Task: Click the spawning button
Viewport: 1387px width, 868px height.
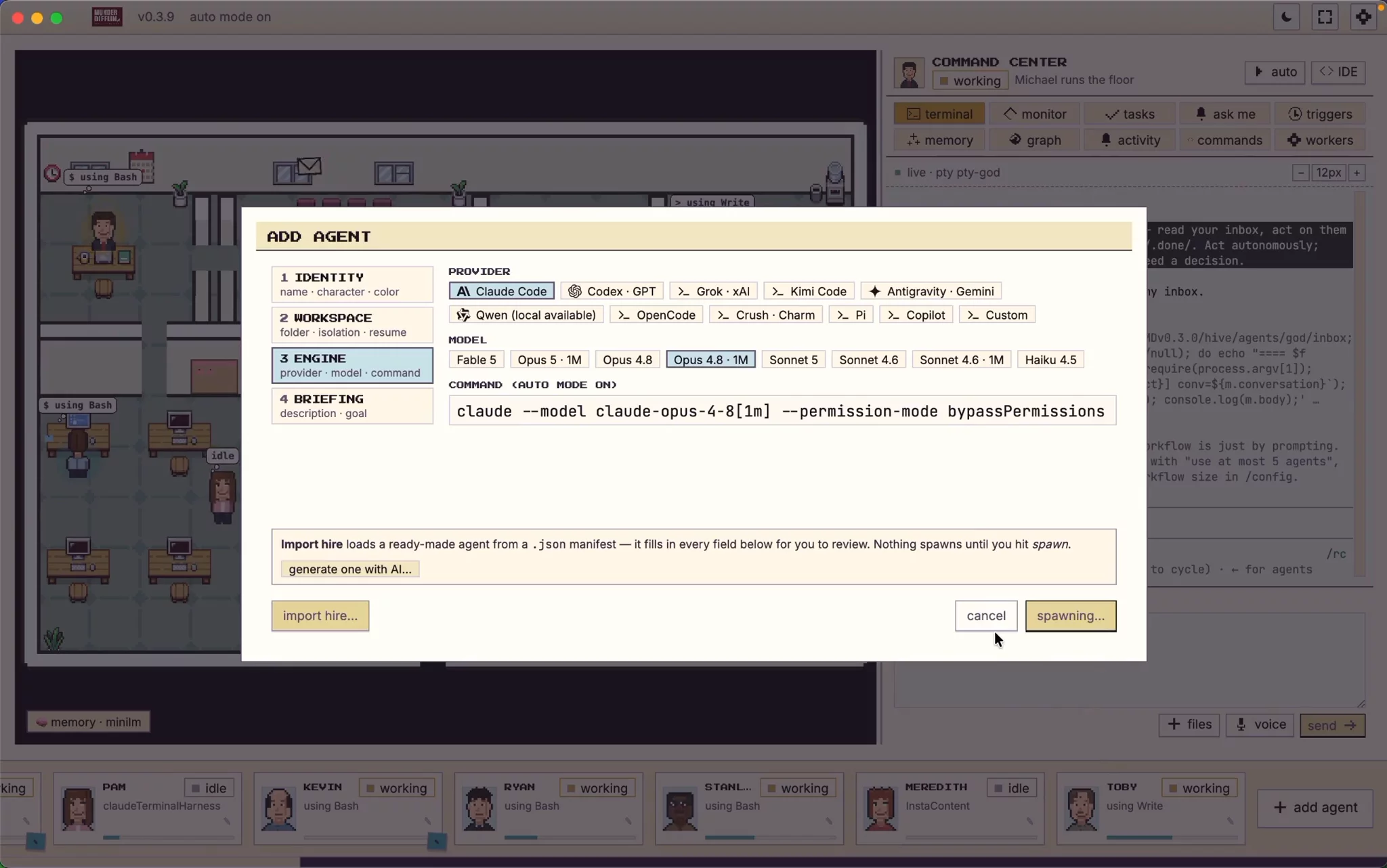Action: point(1071,616)
